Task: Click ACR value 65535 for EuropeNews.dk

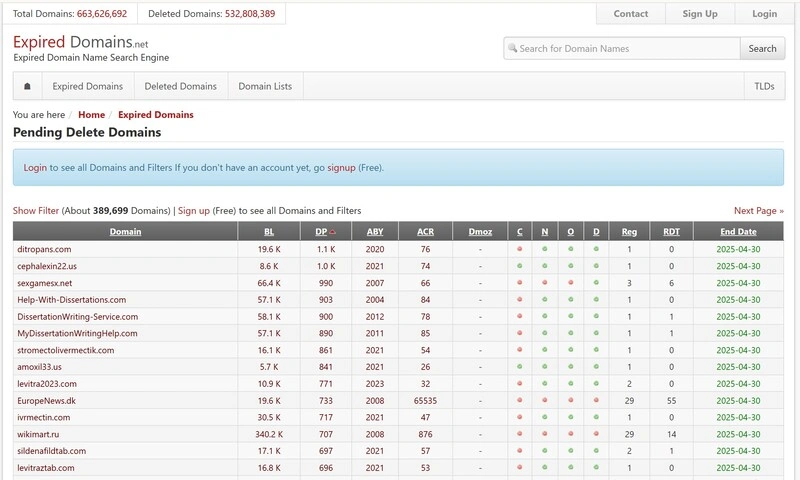Action: (x=426, y=400)
